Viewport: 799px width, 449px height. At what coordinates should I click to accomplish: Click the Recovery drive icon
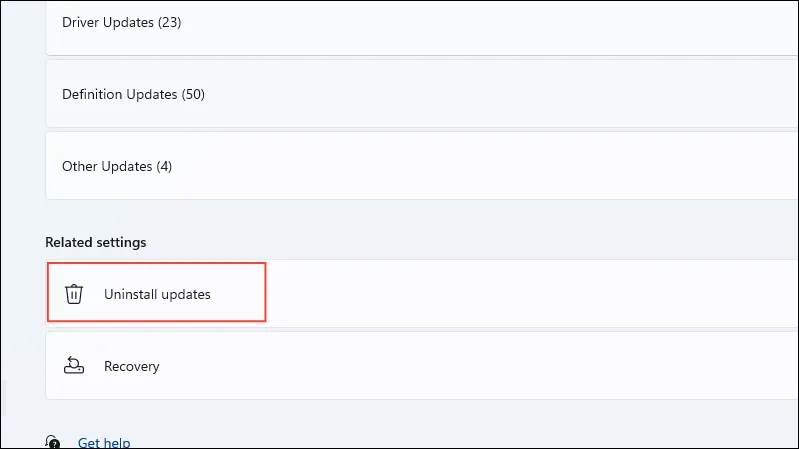tap(74, 365)
